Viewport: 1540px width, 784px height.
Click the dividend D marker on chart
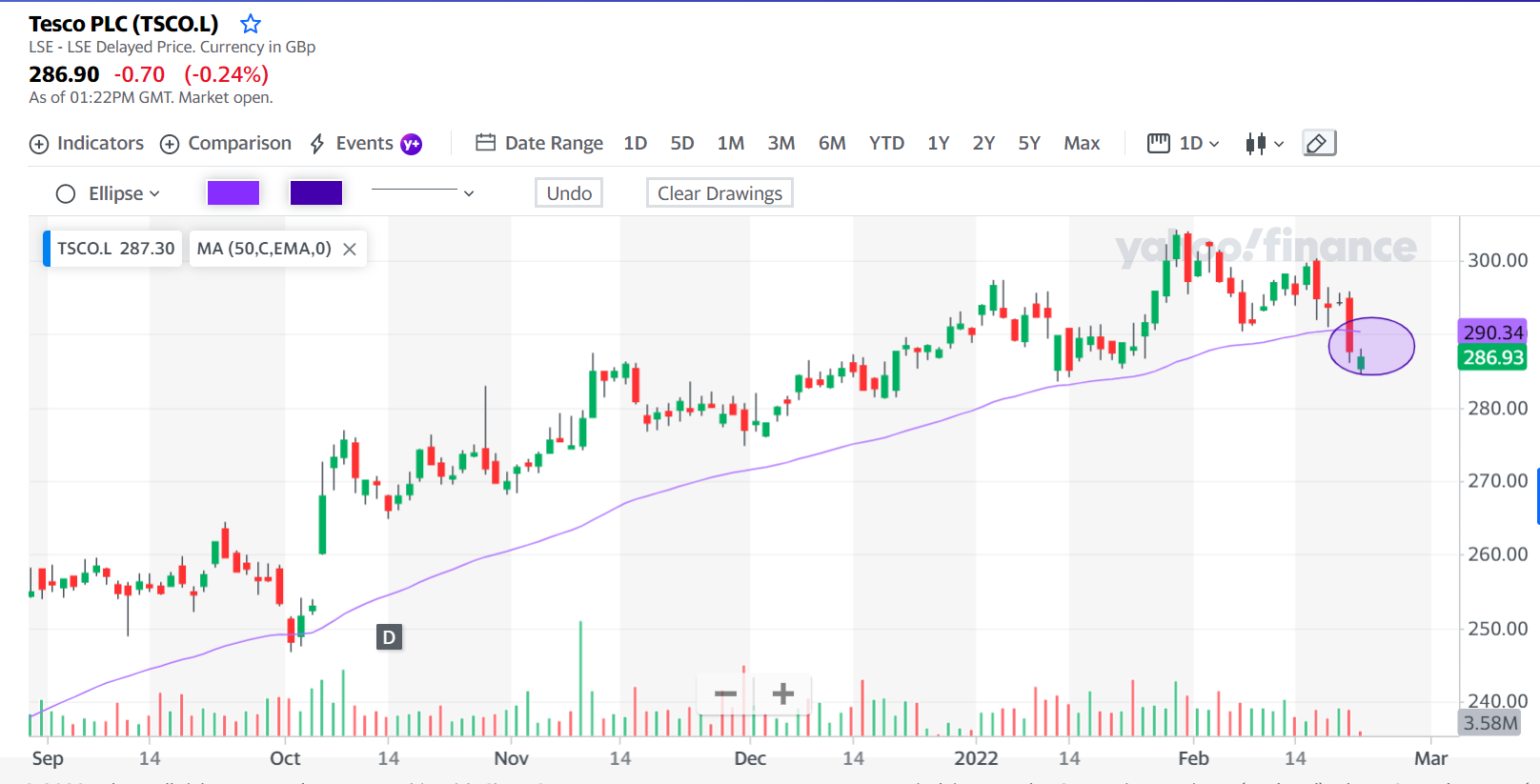tap(389, 637)
